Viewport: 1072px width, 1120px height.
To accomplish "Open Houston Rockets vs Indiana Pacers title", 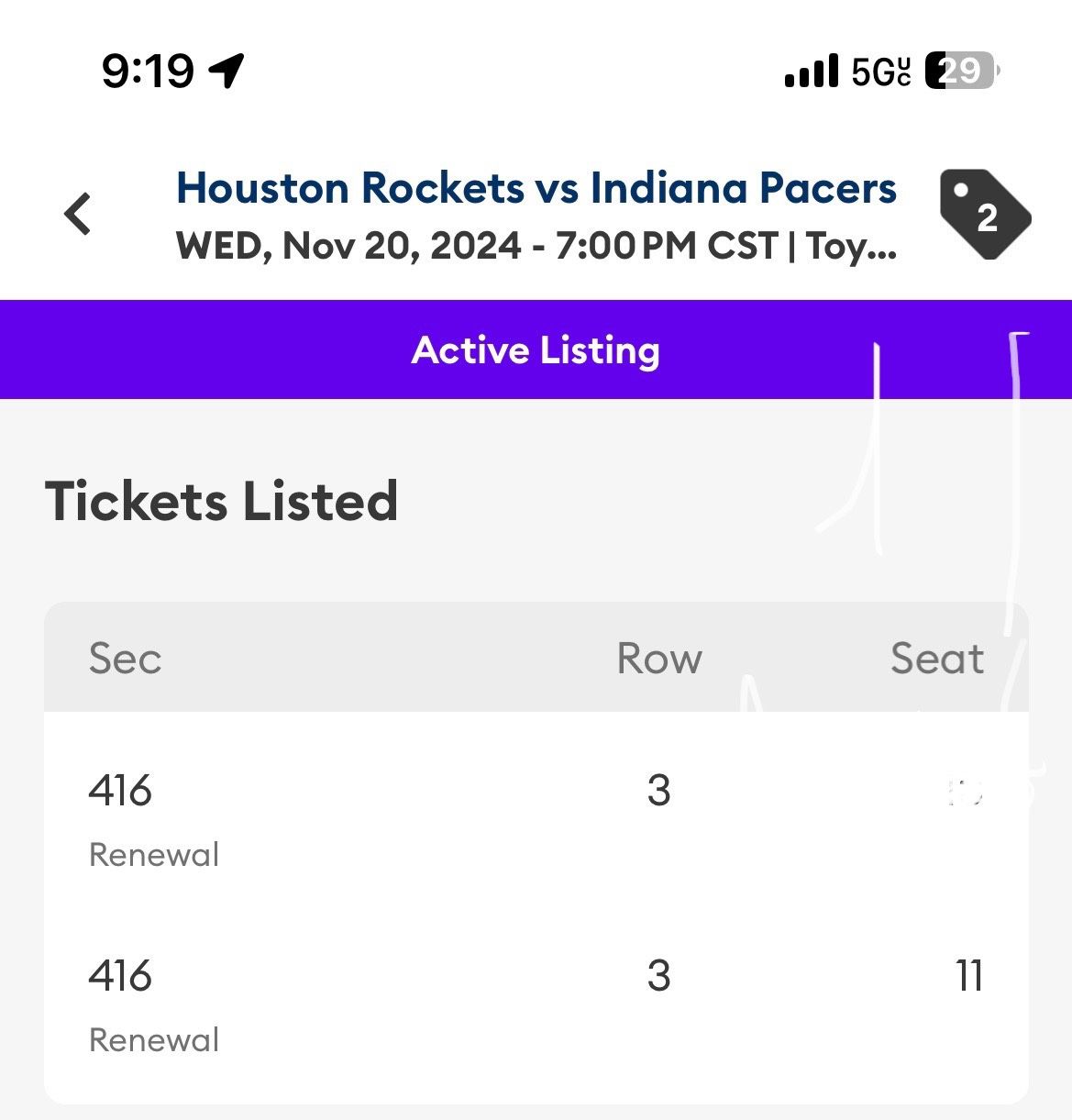I will click(x=536, y=188).
